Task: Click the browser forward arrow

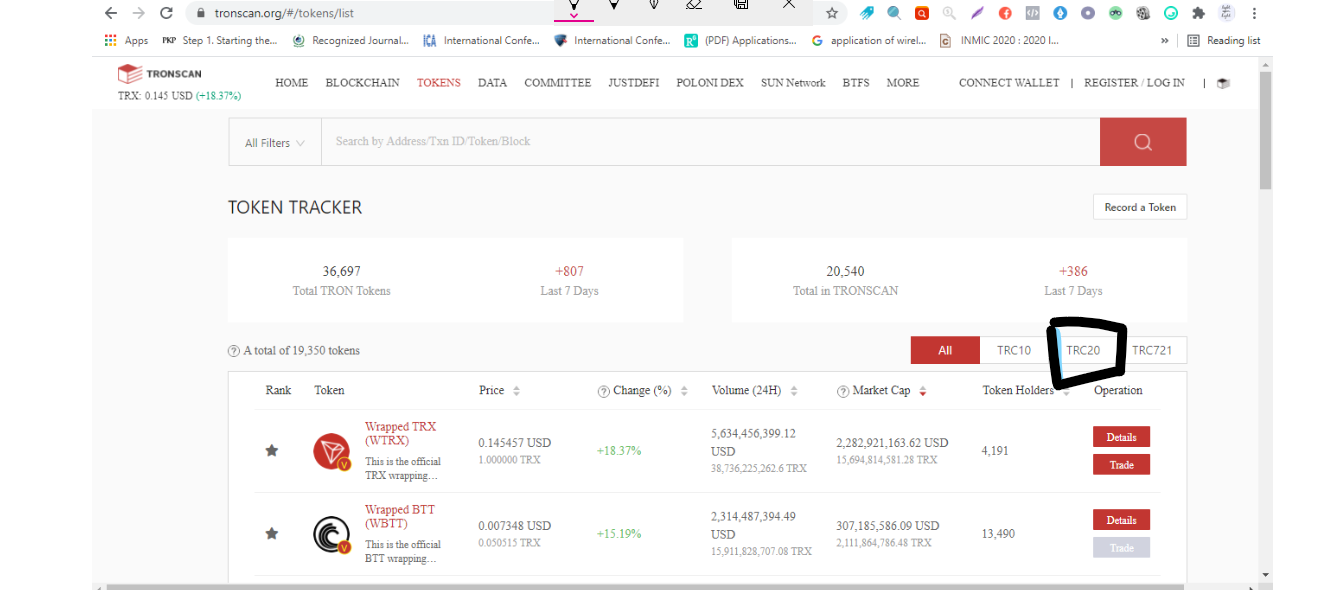Action: click(139, 13)
